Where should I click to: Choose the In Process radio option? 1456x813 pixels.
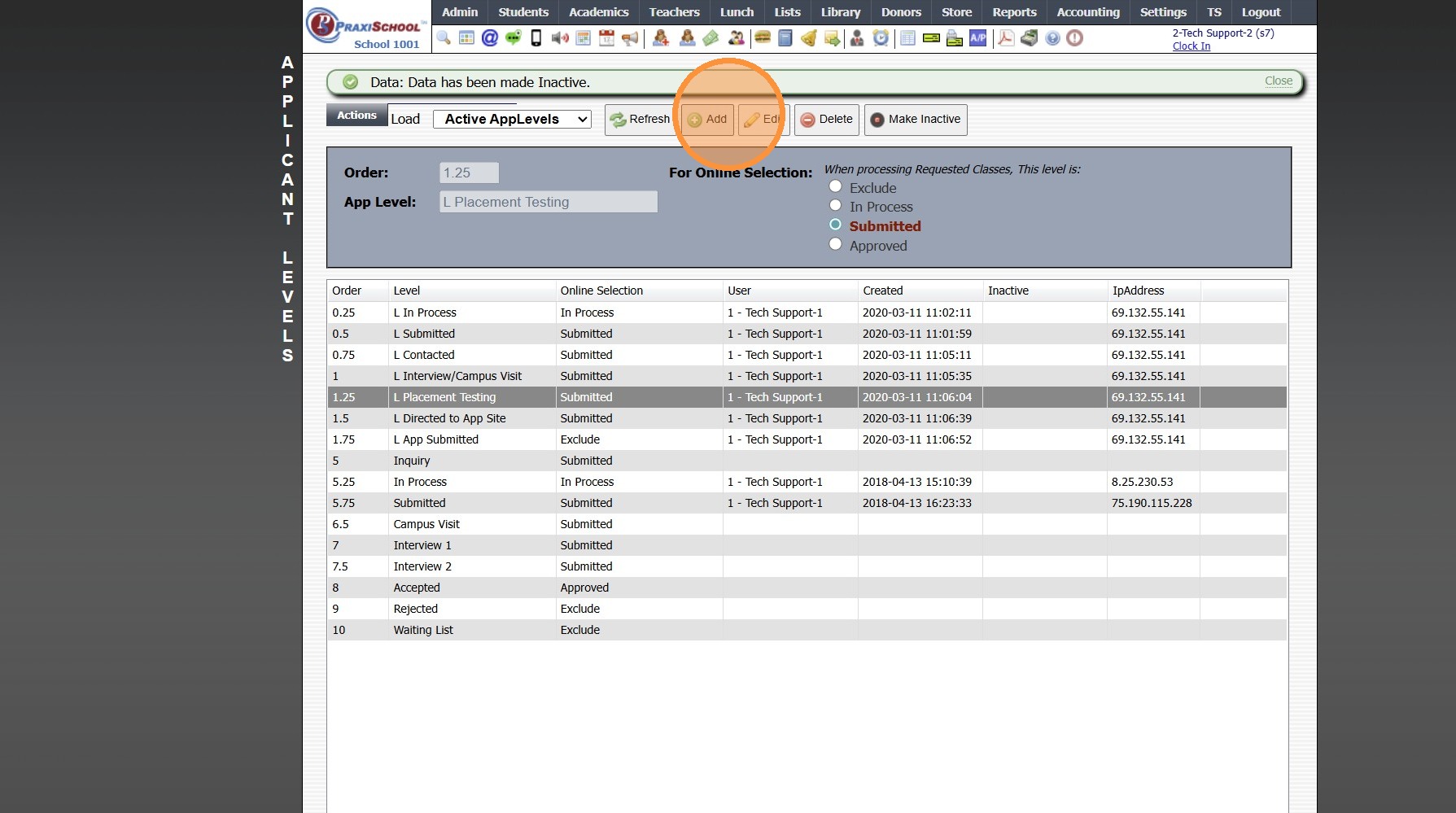[x=835, y=206]
